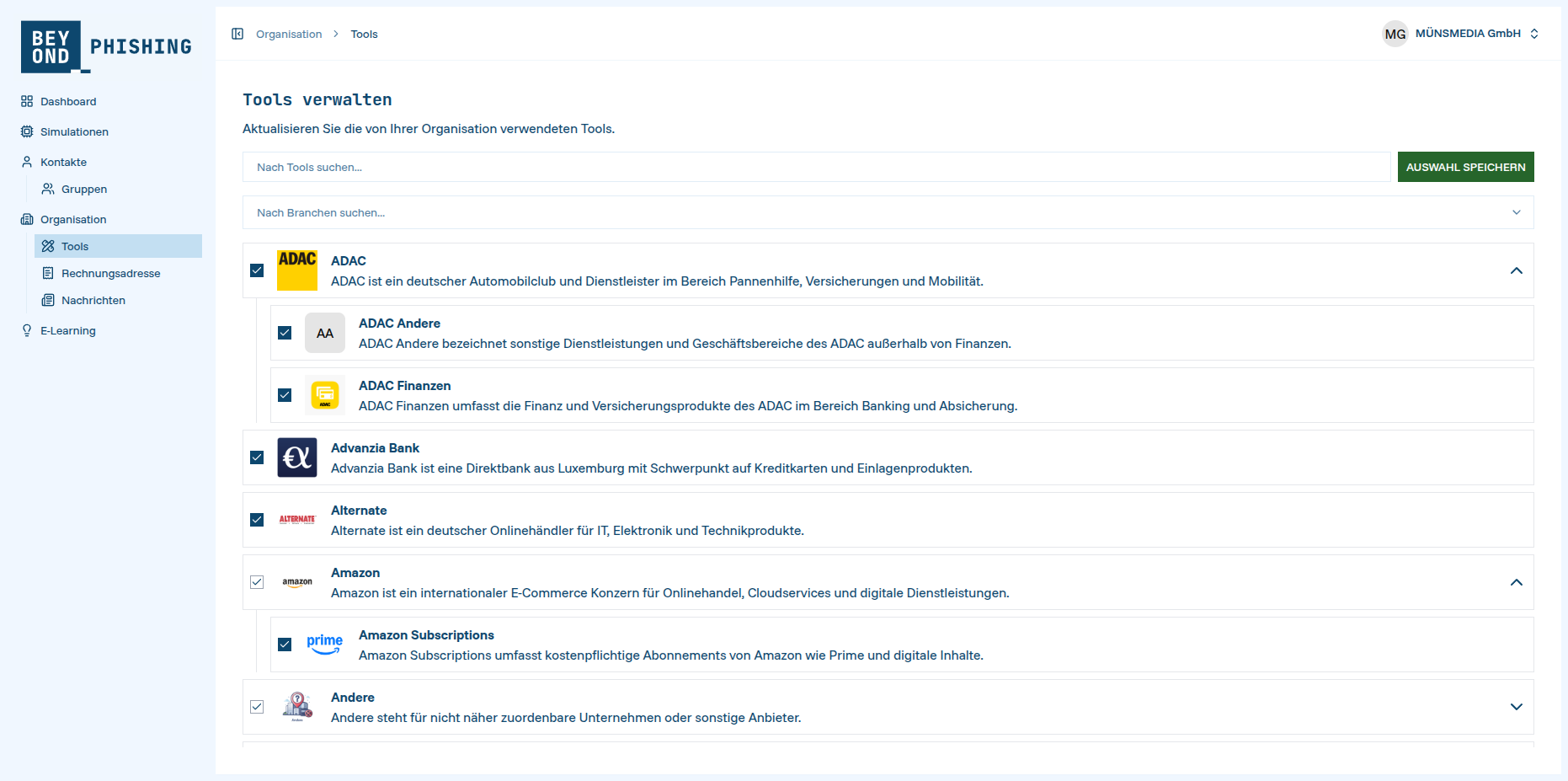Click the Prime logo of Amazon Subscriptions
Viewport: 1568px width, 781px height.
(x=325, y=645)
